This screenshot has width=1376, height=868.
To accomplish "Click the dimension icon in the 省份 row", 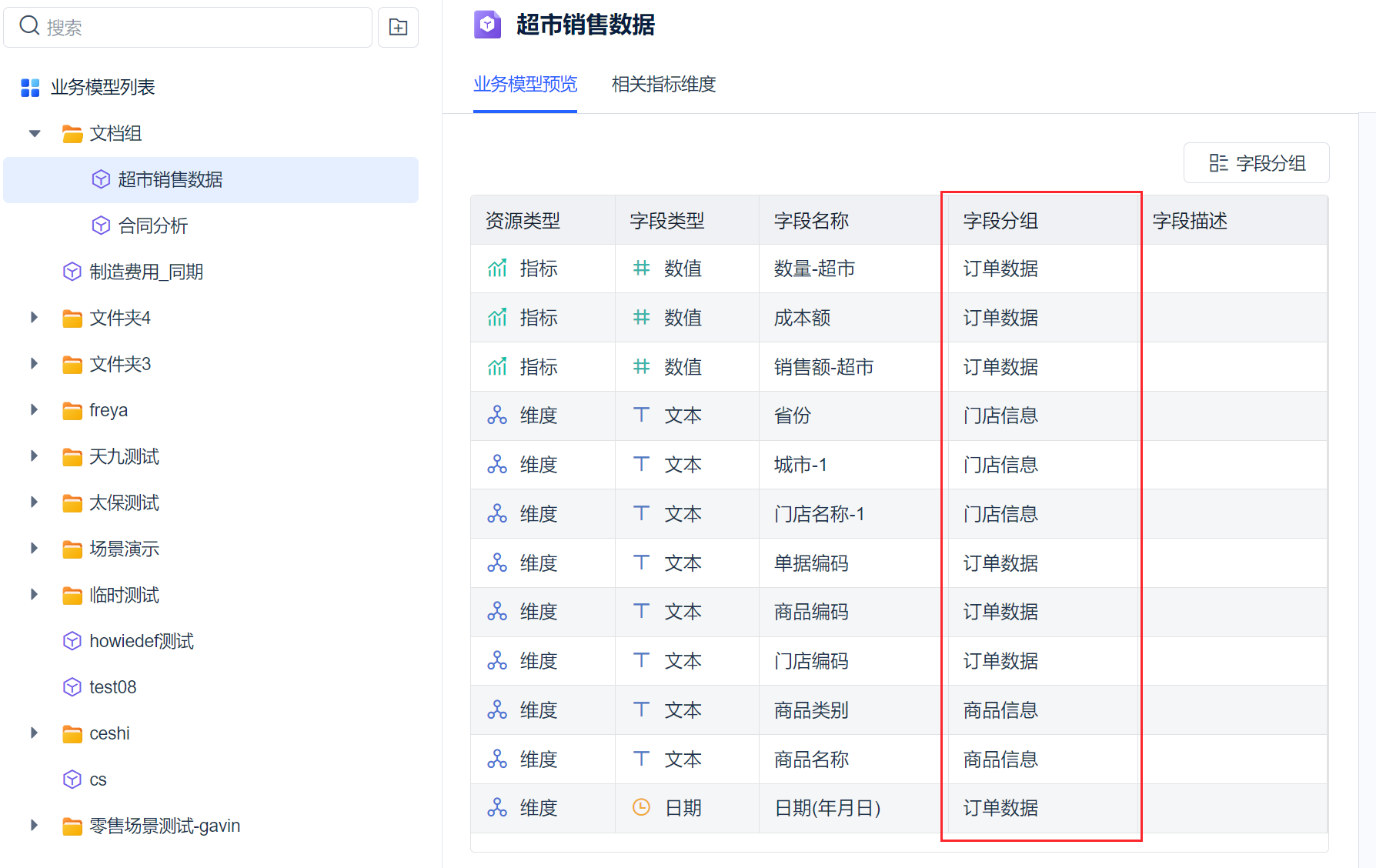I will click(x=497, y=416).
